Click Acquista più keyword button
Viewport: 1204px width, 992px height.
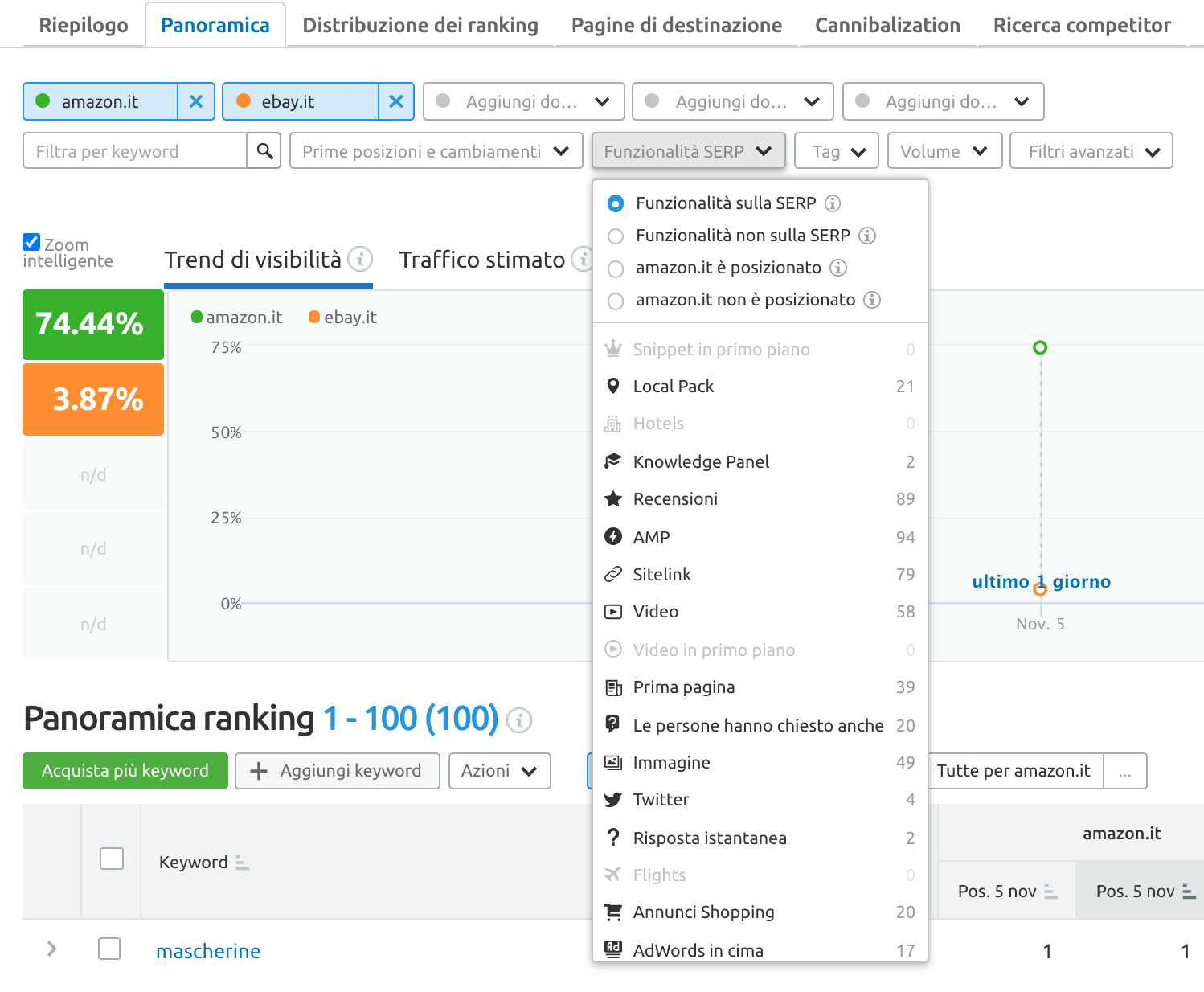[125, 770]
